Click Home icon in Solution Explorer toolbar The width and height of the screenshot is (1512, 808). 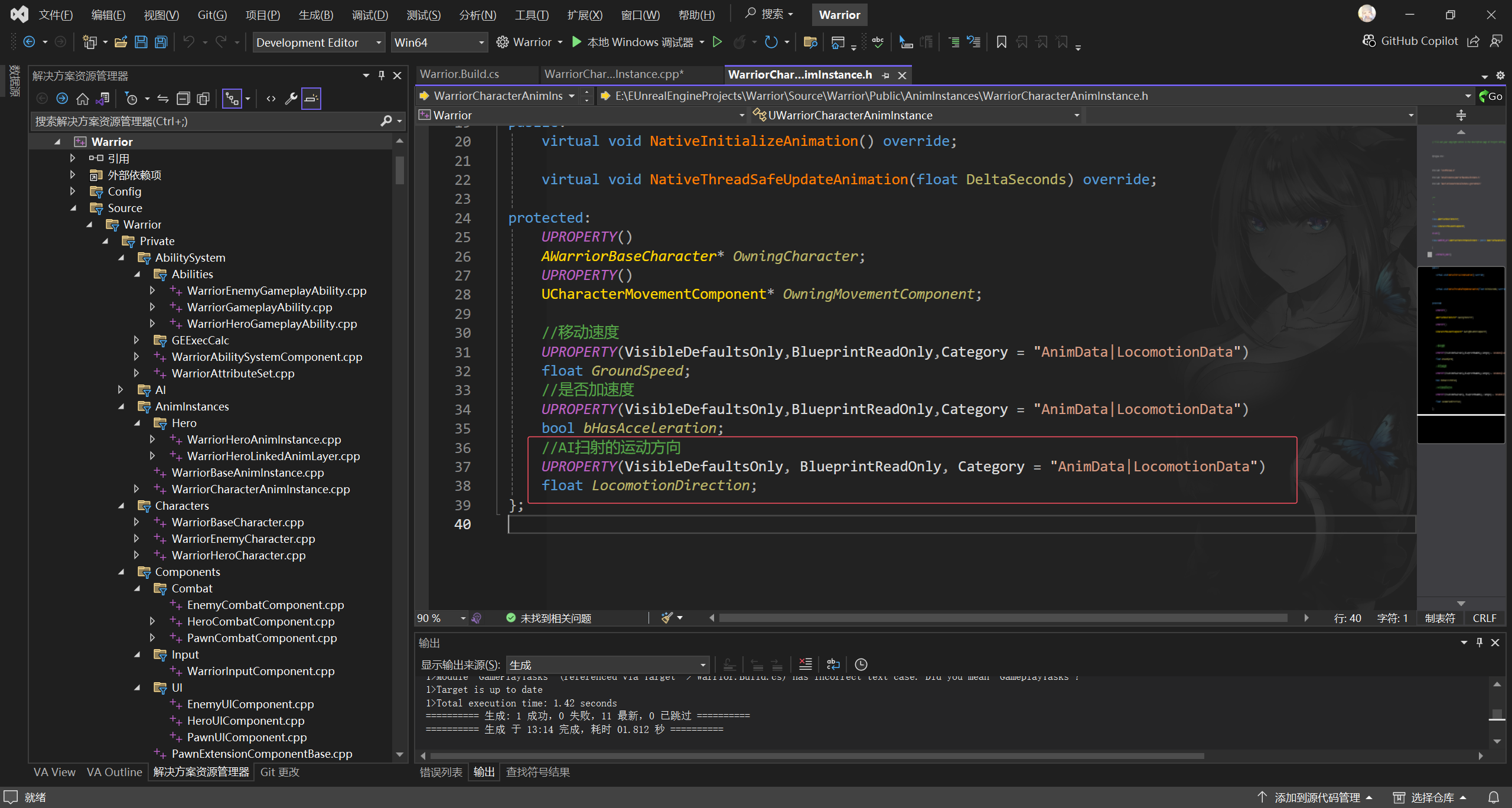point(83,99)
